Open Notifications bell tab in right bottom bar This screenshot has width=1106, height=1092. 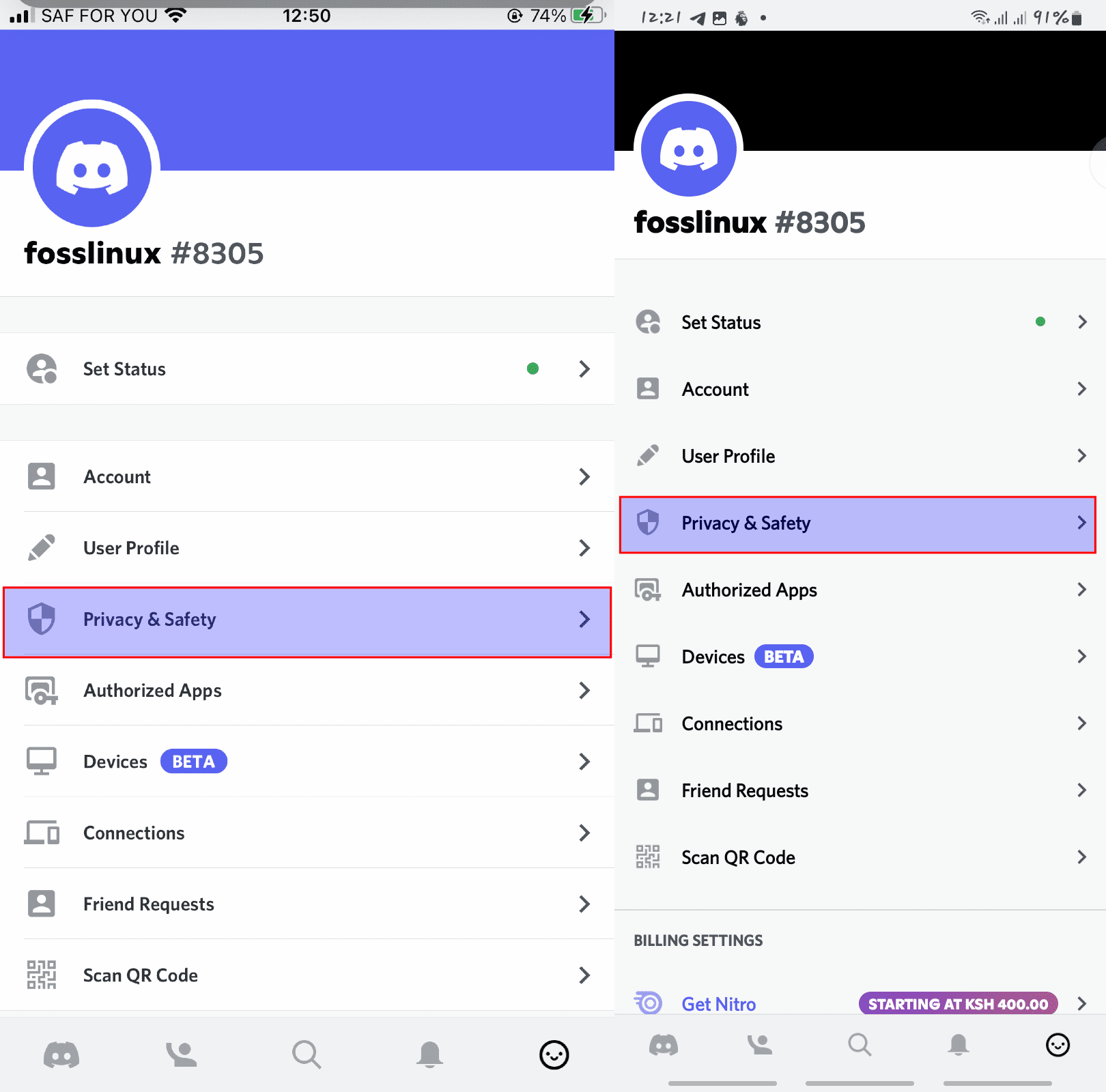(959, 1045)
